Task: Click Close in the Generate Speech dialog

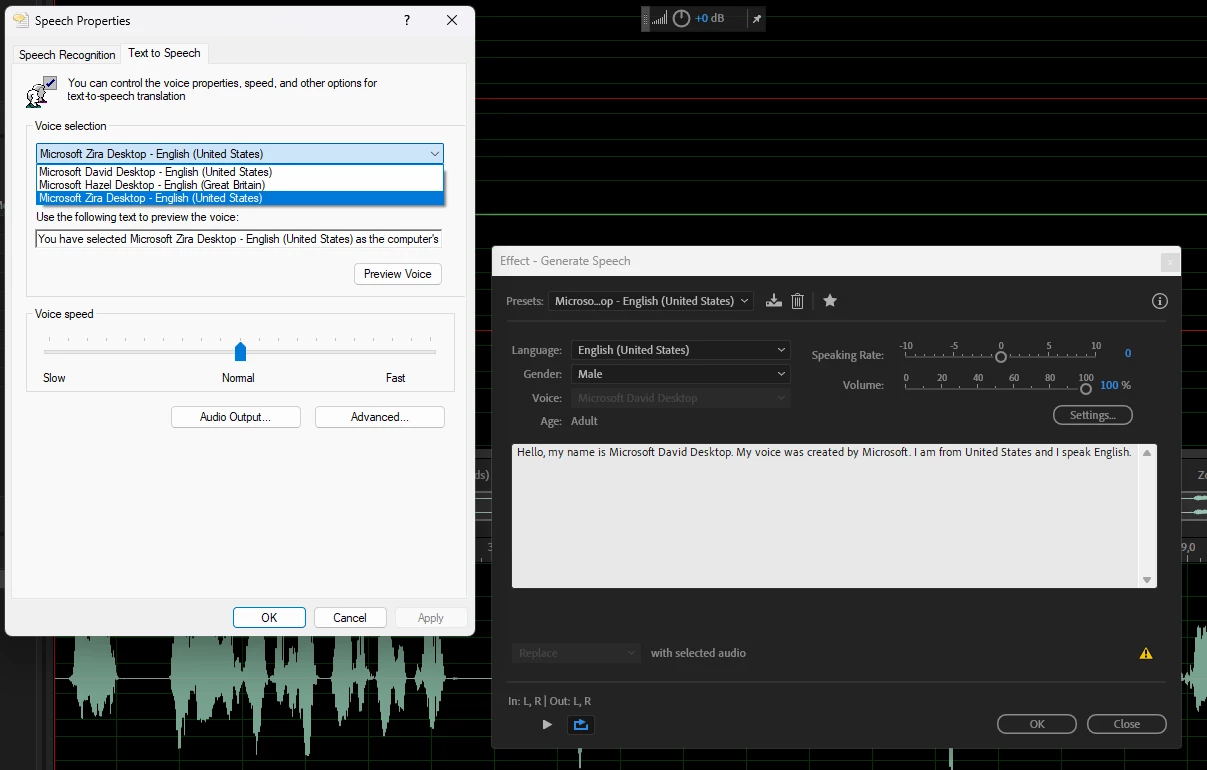Action: 1127,724
